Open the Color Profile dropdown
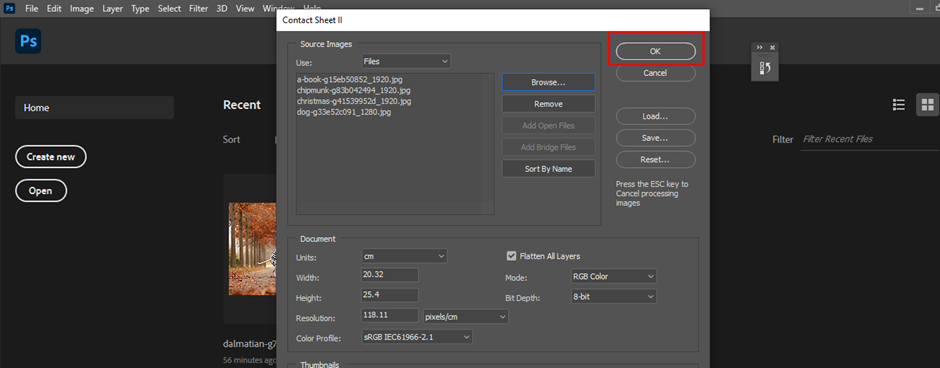Viewport: 940px width, 368px height. coord(417,337)
